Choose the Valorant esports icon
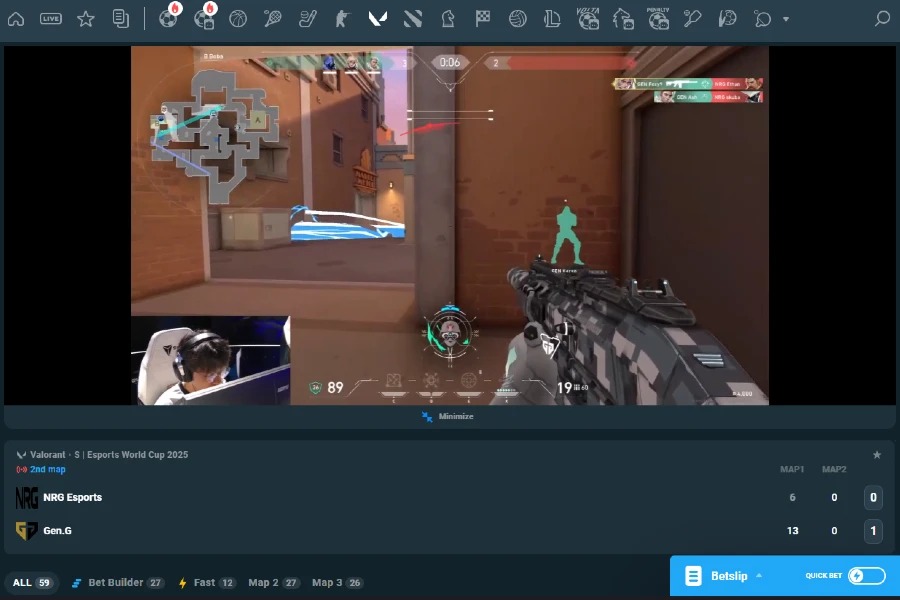Viewport: 900px width, 600px height. [x=378, y=19]
